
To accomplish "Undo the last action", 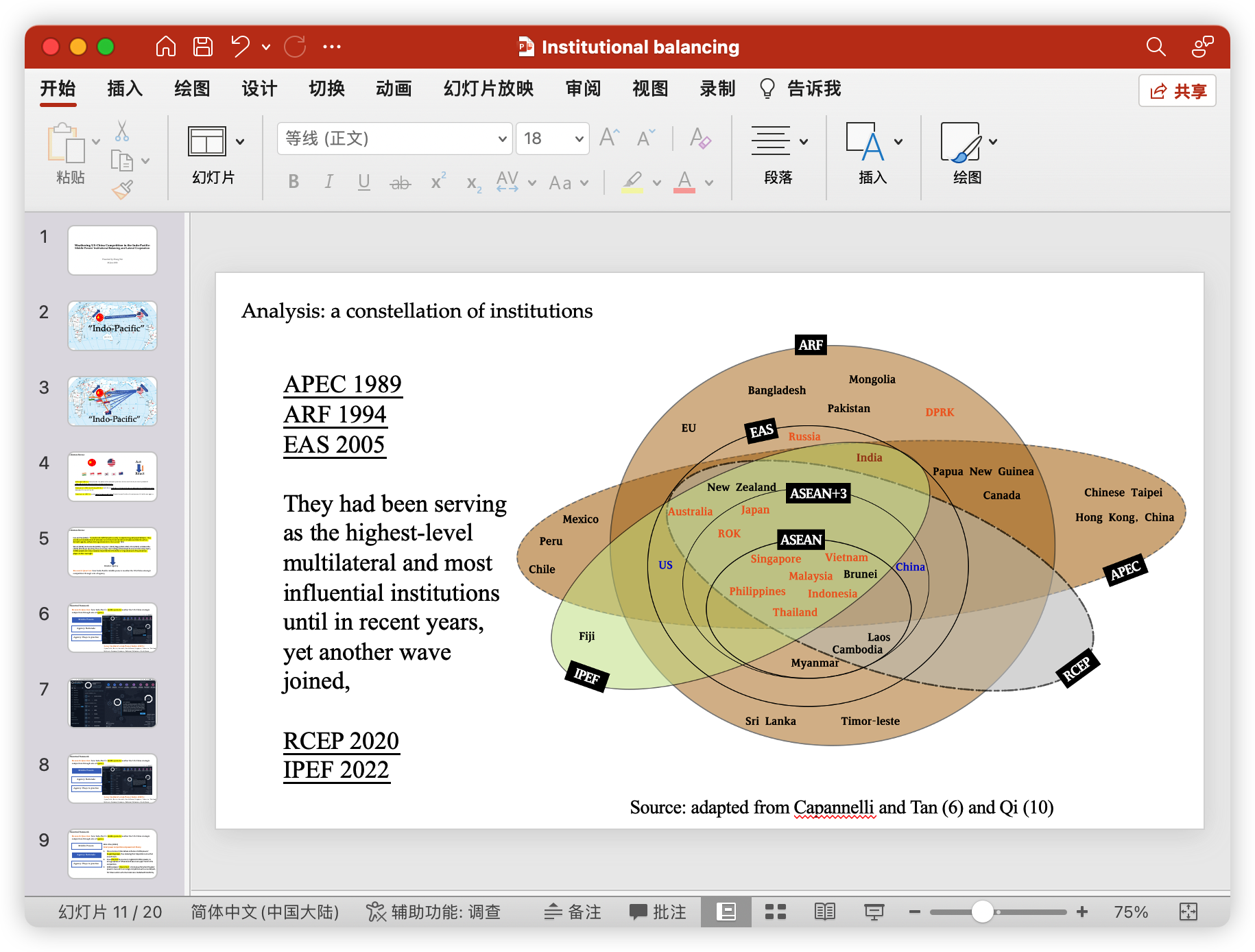I will (x=240, y=47).
